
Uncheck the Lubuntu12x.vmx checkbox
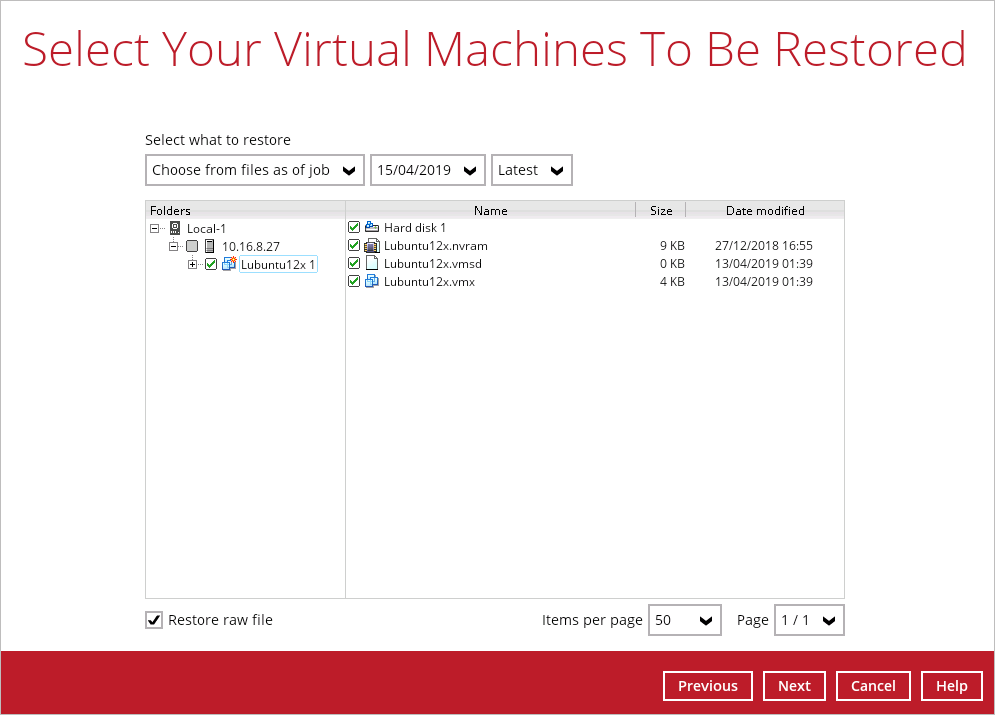(354, 282)
